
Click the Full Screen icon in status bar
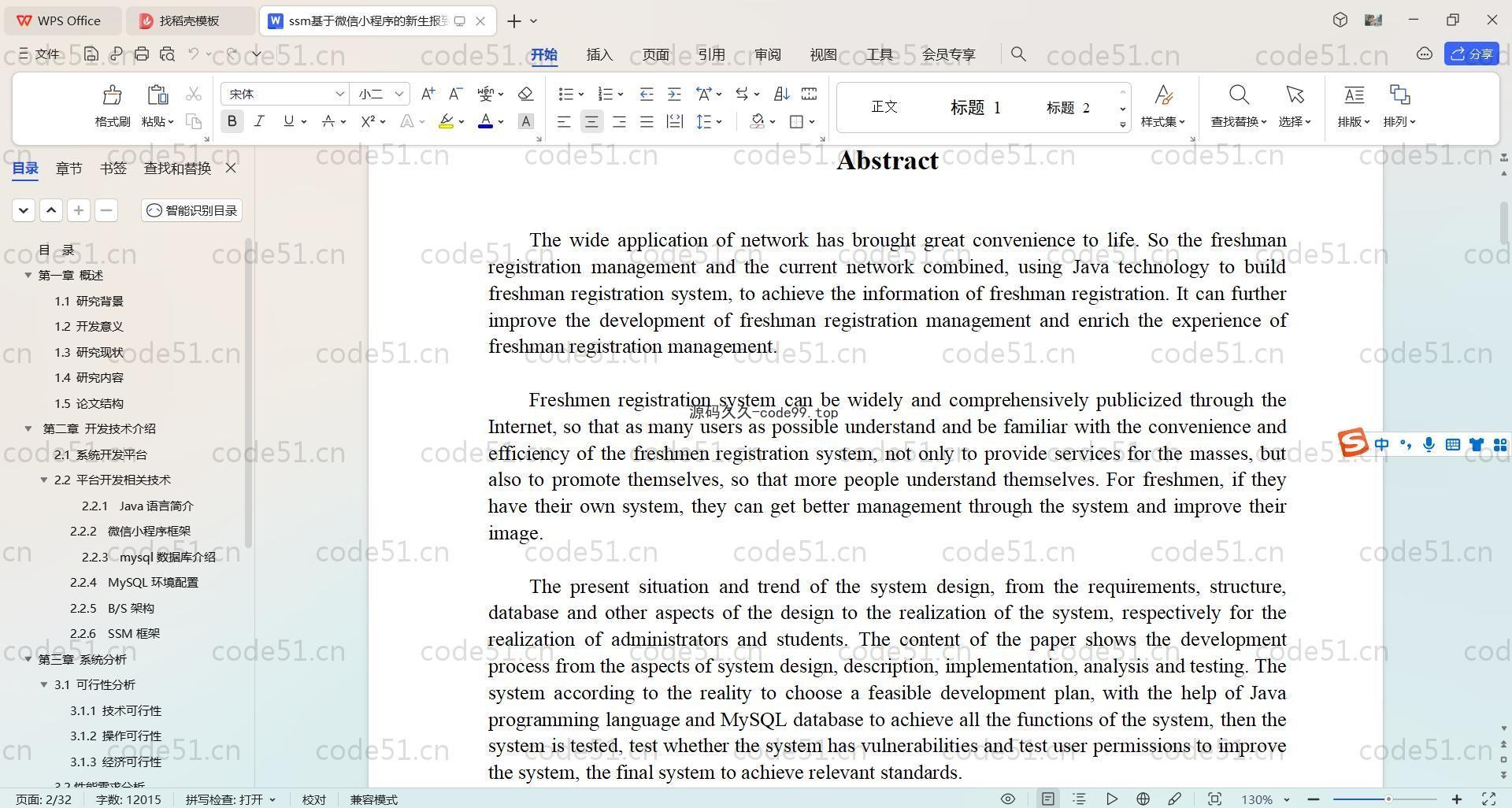point(1489,799)
